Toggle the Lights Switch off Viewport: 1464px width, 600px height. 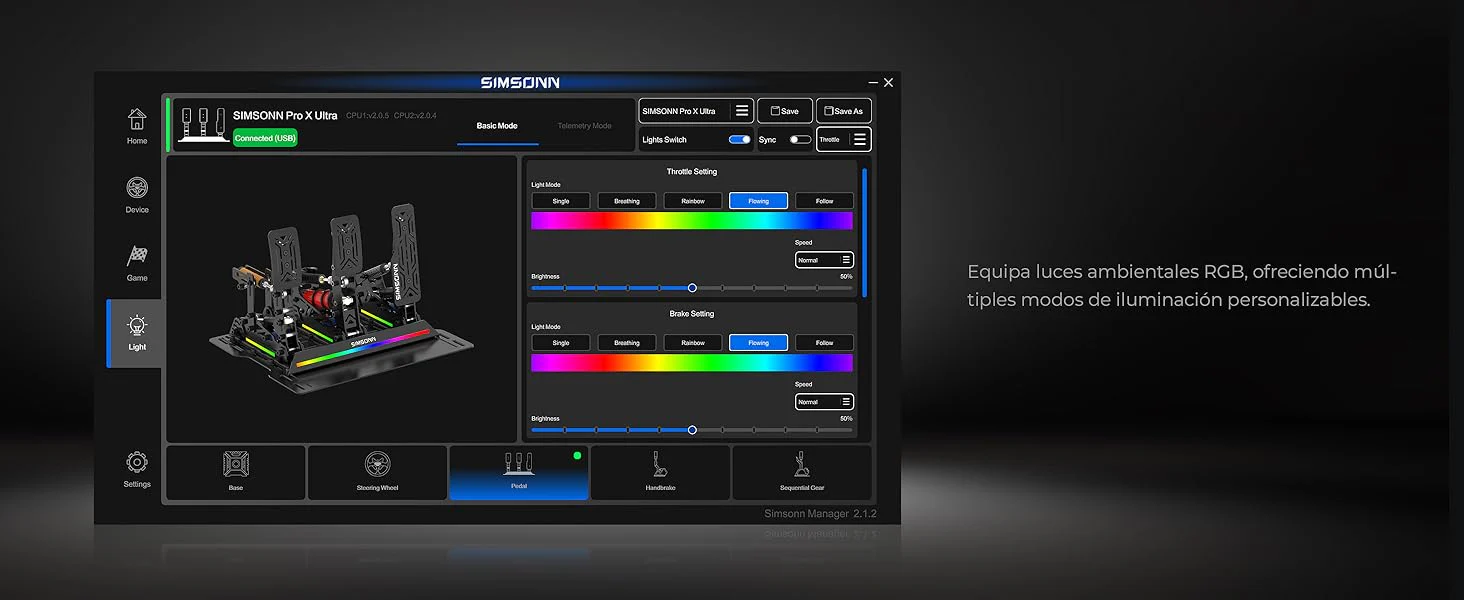[739, 140]
